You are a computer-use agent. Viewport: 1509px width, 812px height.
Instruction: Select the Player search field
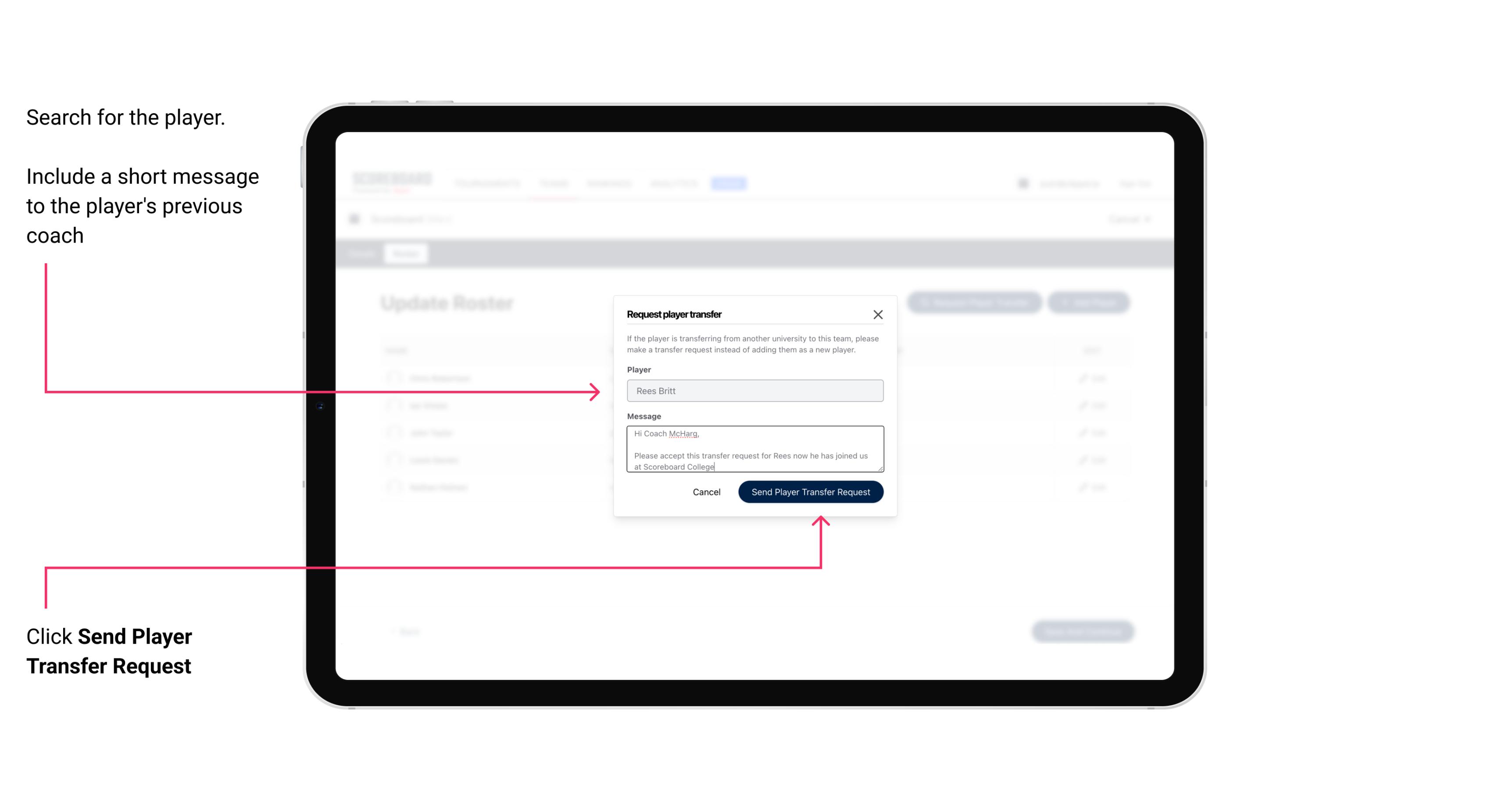[753, 391]
